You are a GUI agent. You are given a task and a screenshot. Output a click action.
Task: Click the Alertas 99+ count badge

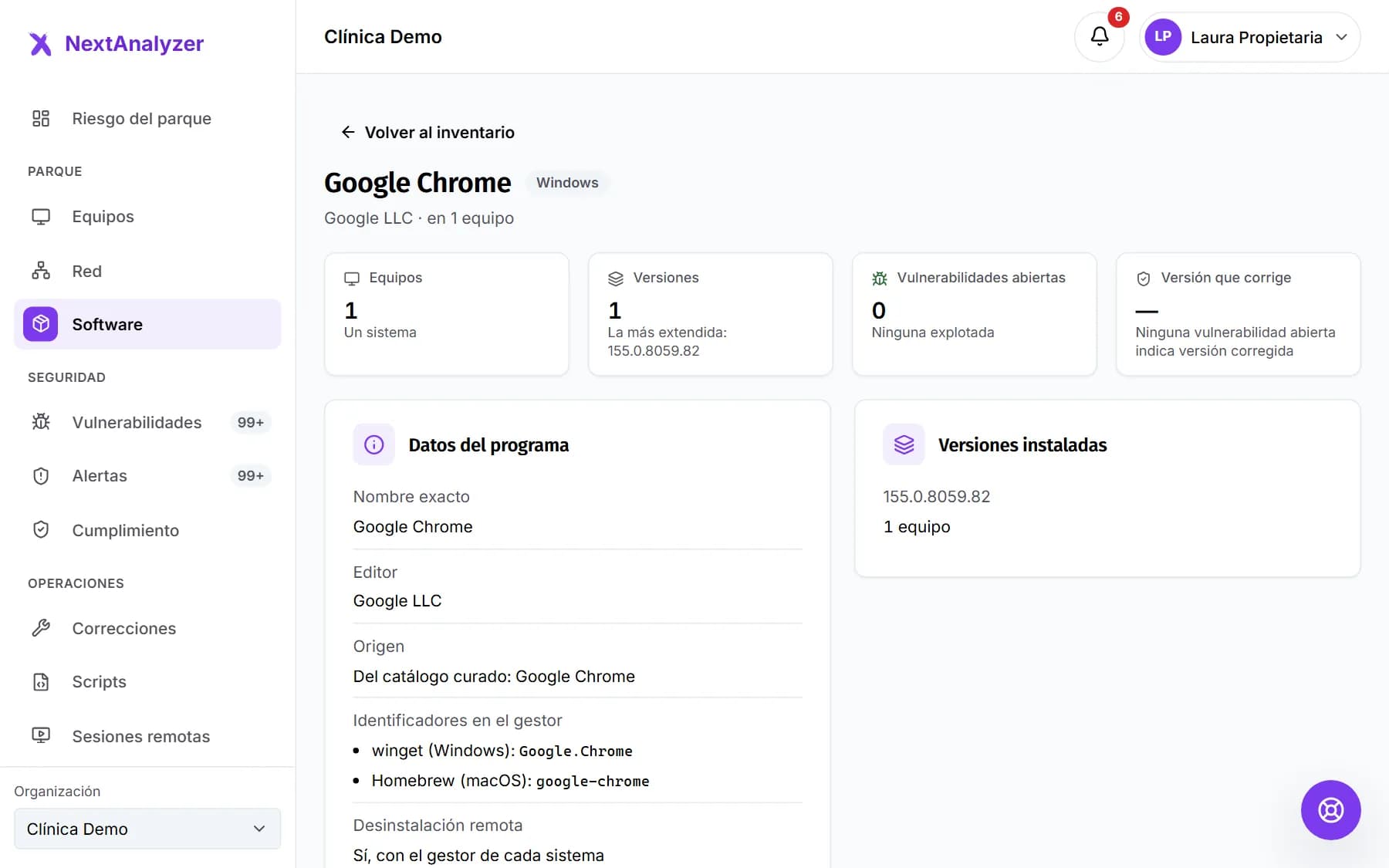(250, 476)
